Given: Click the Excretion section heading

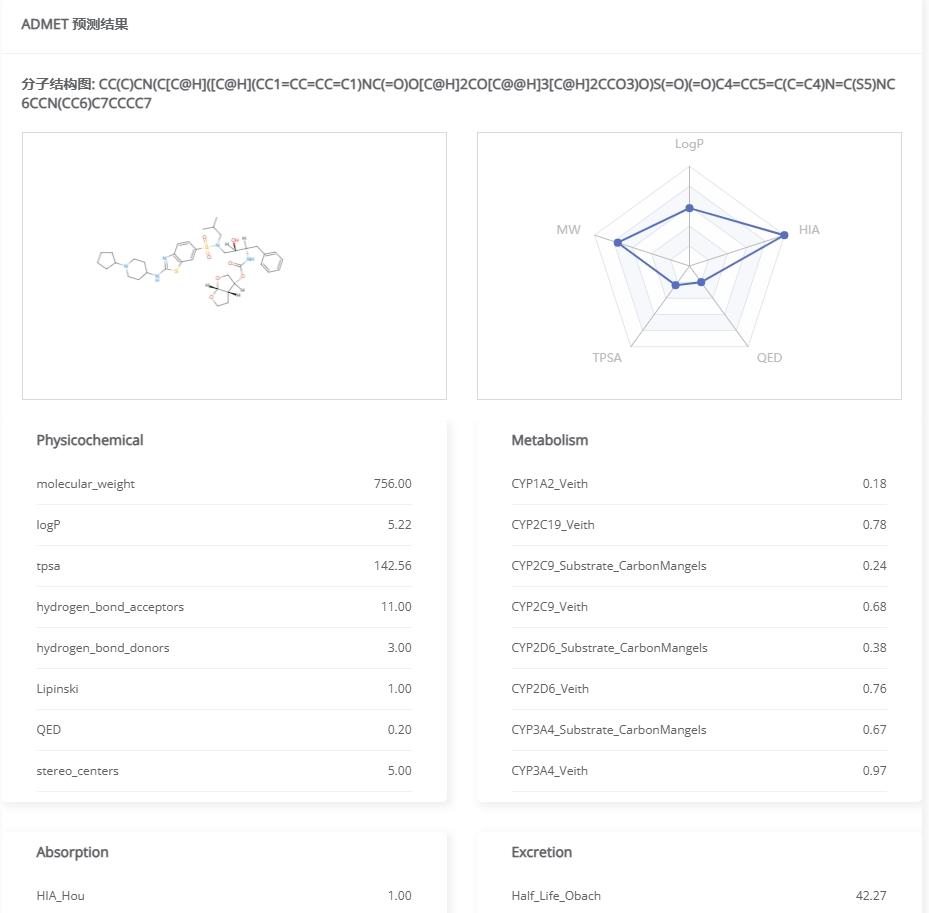Looking at the screenshot, I should pyautogui.click(x=541, y=852).
